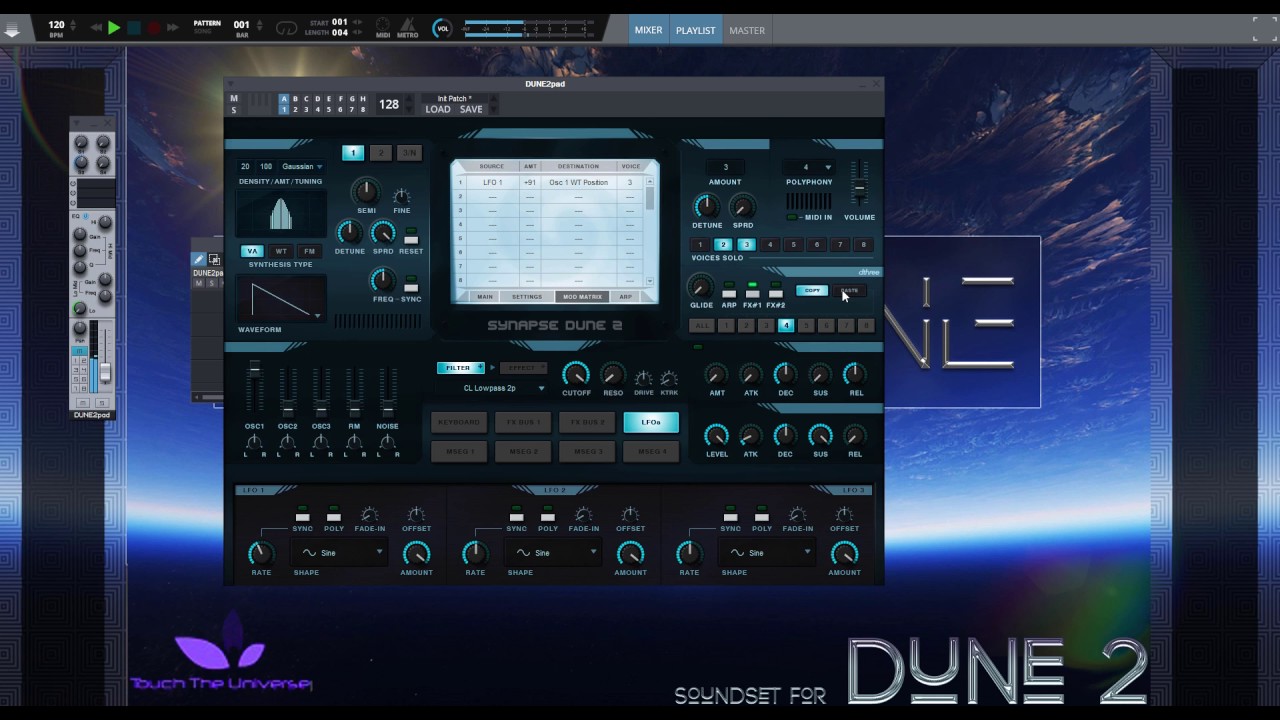Click the VOLUME slider
1280x720 pixels.
coord(859,187)
